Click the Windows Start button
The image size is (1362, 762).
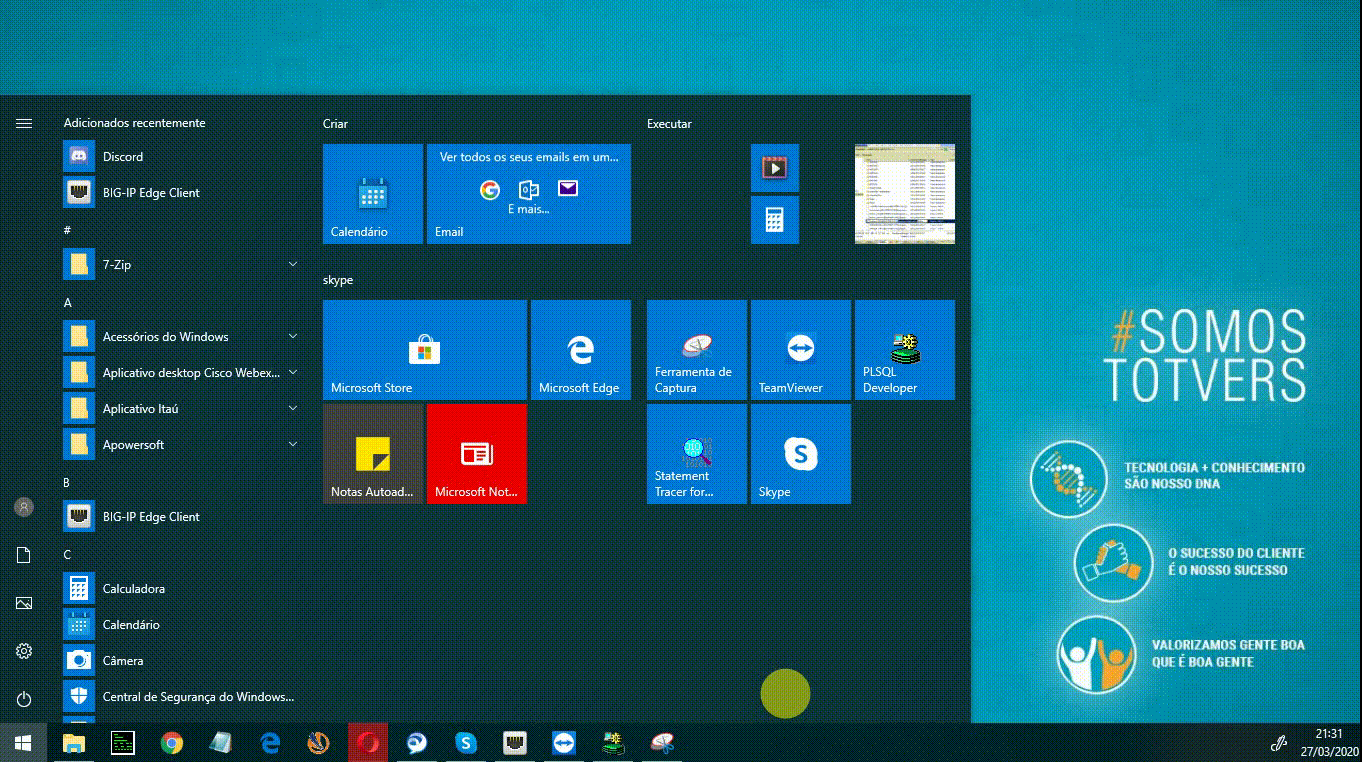point(24,743)
